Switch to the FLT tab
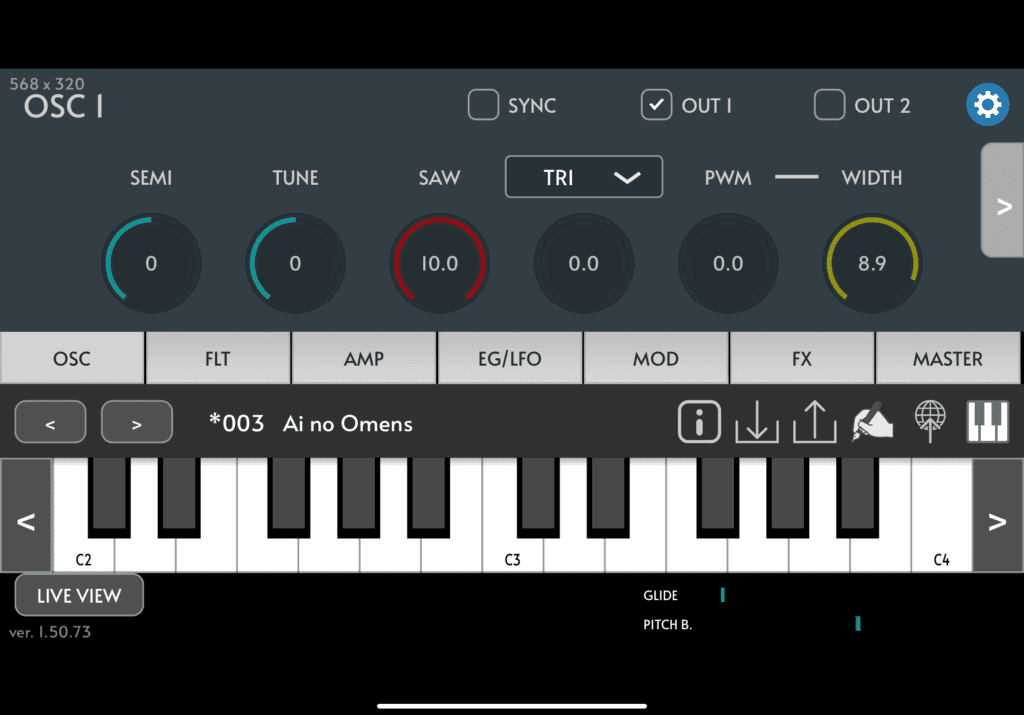Viewport: 1024px width, 715px height. [218, 358]
